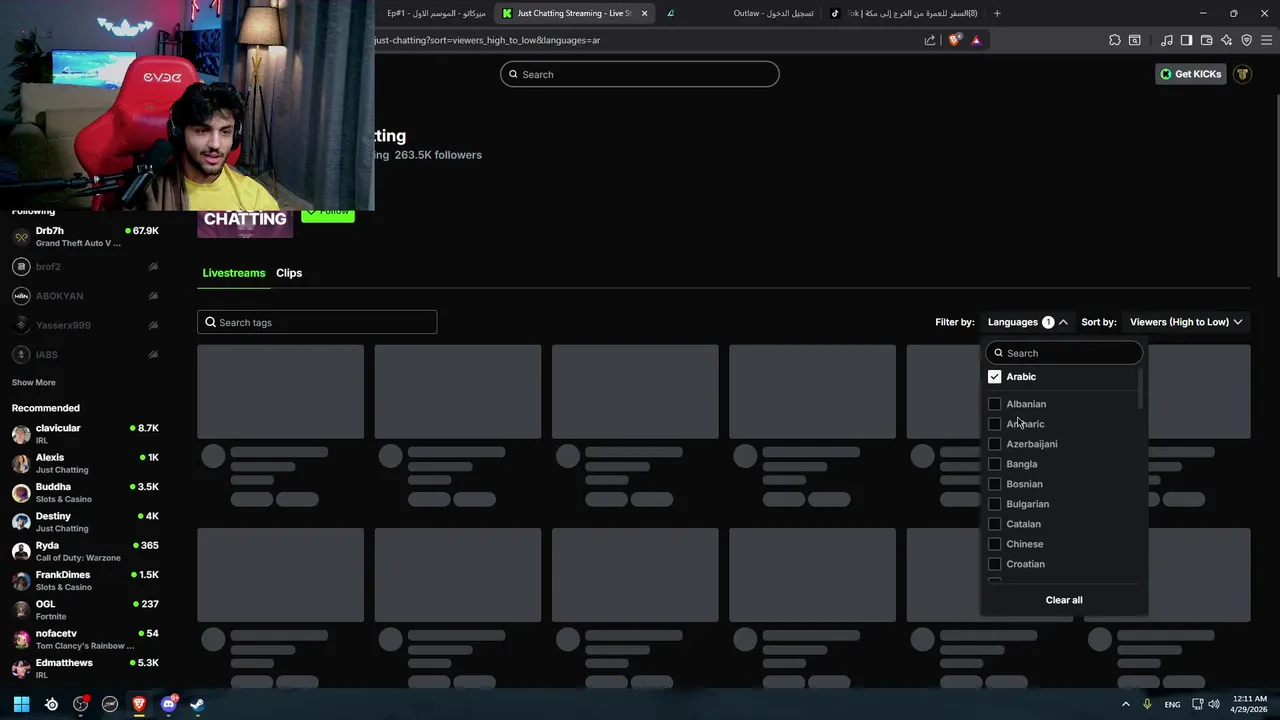1280x720 pixels.
Task: Open Steam from the taskbar
Action: pos(197,704)
